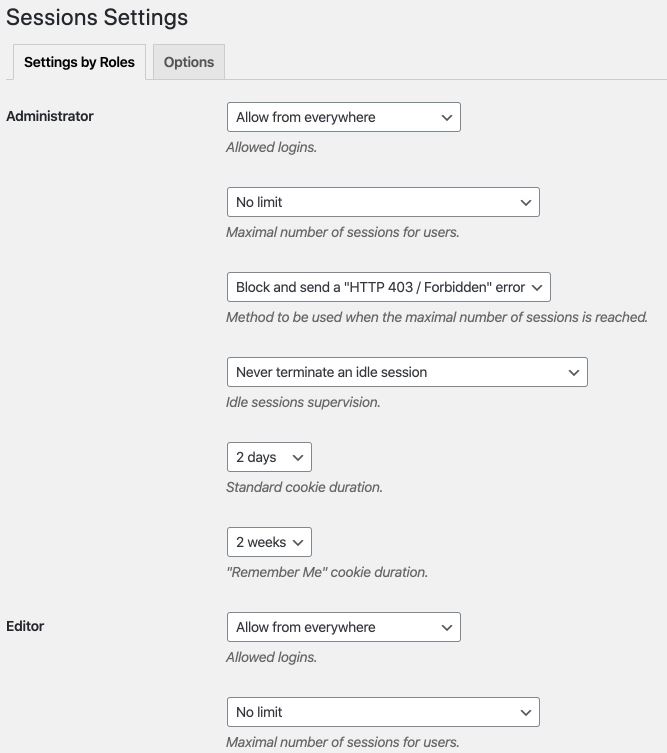Viewport: 667px width, 753px height.
Task: Click Administrator's Maximal number of sessions description
Action: tap(343, 232)
